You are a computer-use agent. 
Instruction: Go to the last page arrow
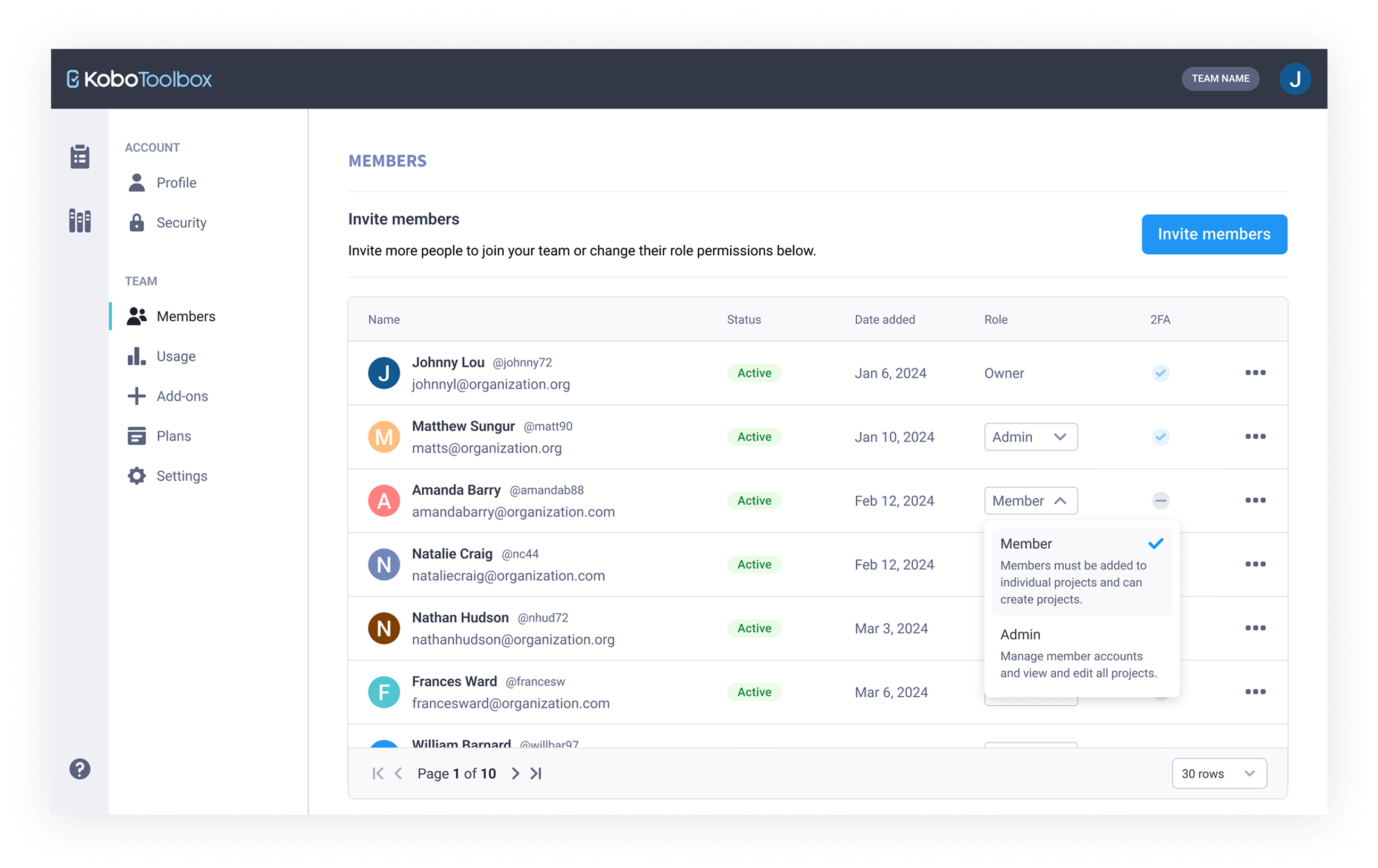pyautogui.click(x=536, y=773)
